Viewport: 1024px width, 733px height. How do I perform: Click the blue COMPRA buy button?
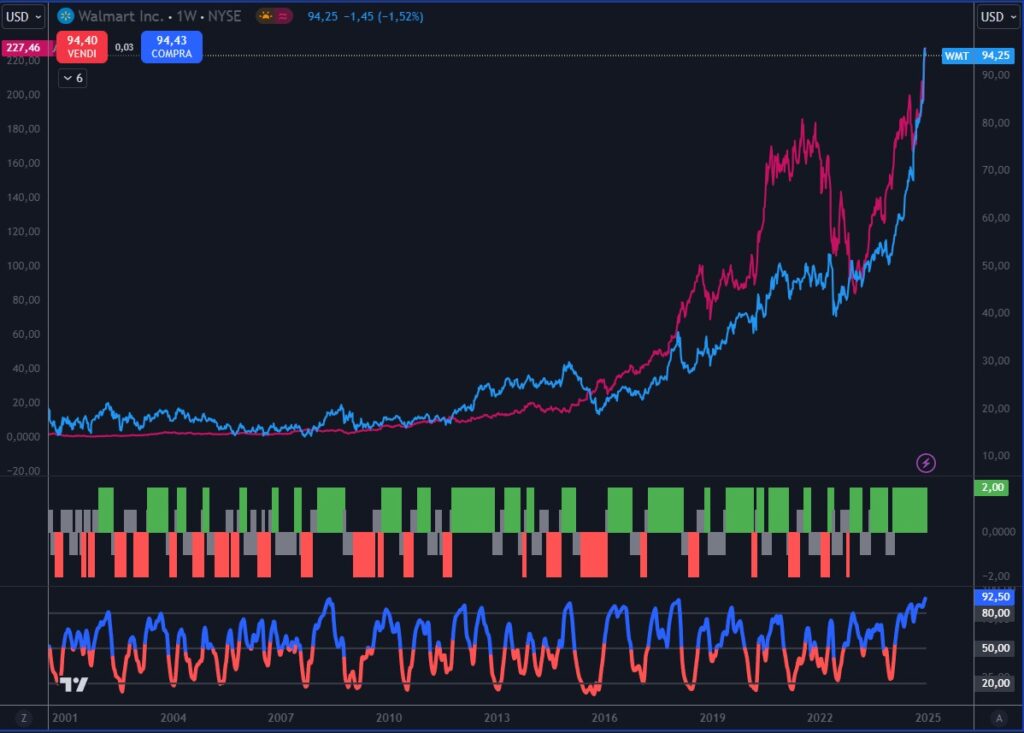point(171,46)
